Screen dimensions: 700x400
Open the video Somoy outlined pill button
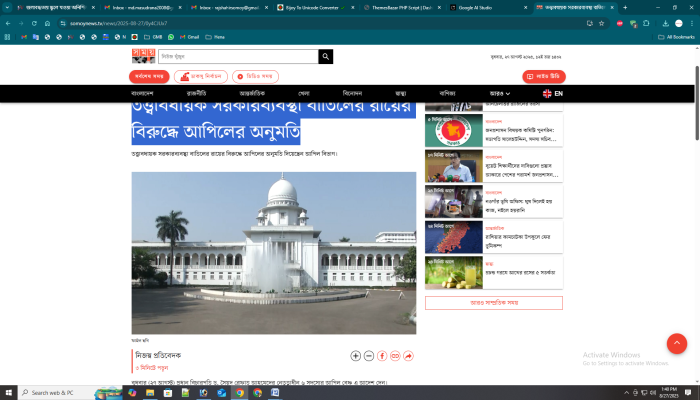pos(255,76)
